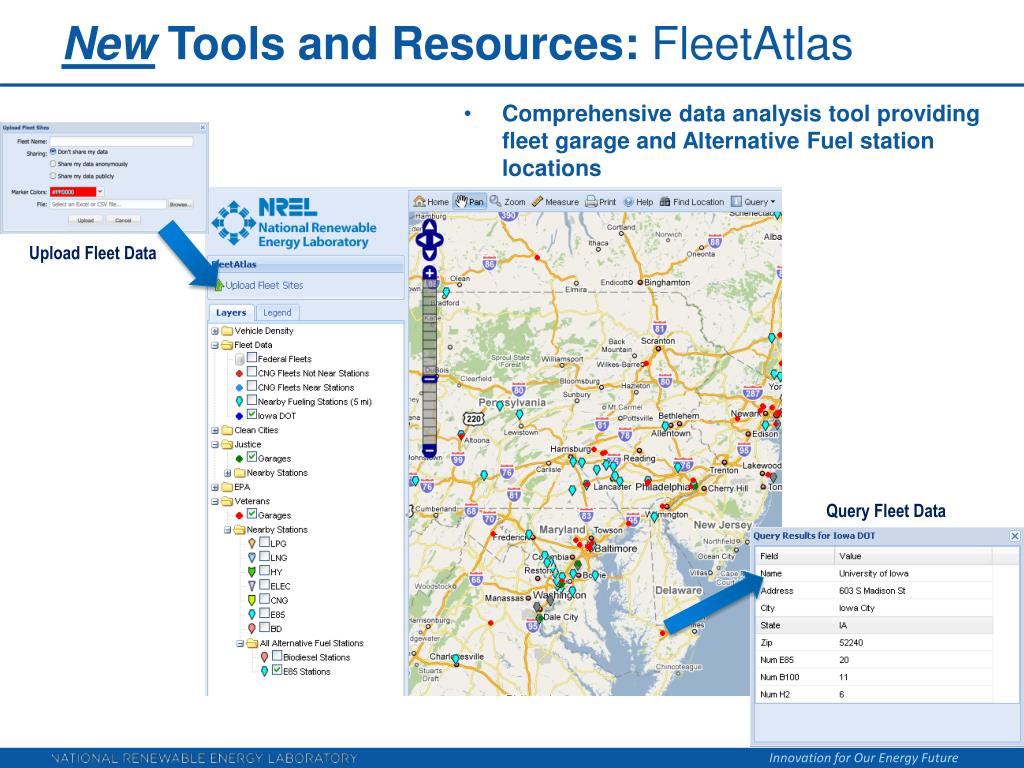Click the Find Location binoculars tool
The image size is (1024, 768).
tap(692, 202)
